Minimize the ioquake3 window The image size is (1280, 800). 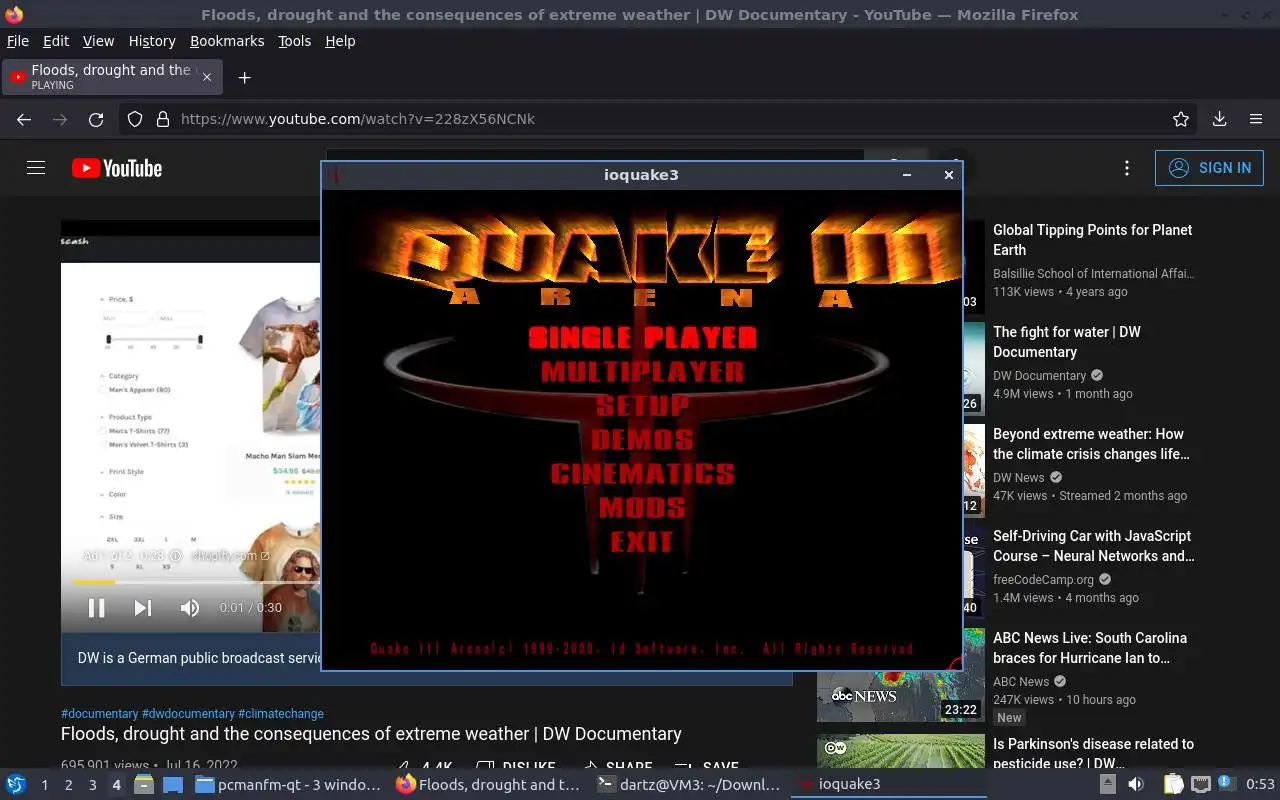pyautogui.click(x=907, y=175)
